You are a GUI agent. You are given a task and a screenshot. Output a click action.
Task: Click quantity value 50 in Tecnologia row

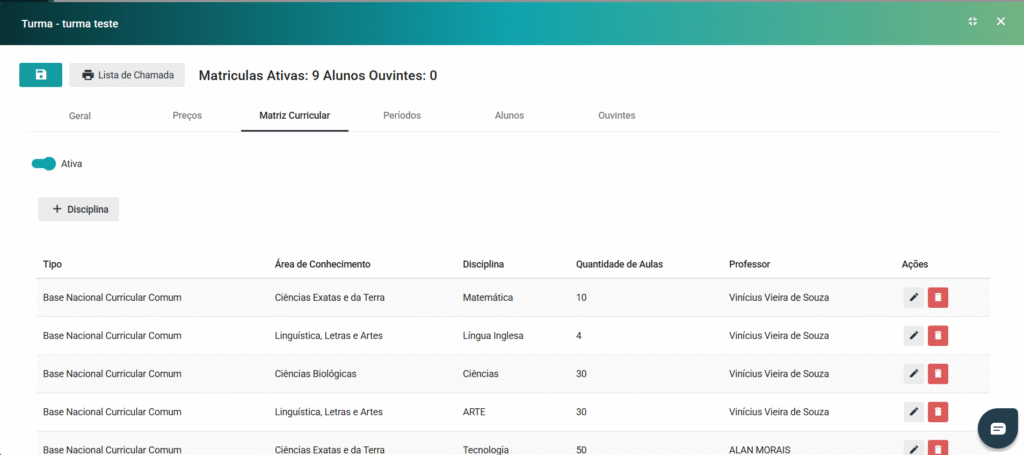[581, 450]
